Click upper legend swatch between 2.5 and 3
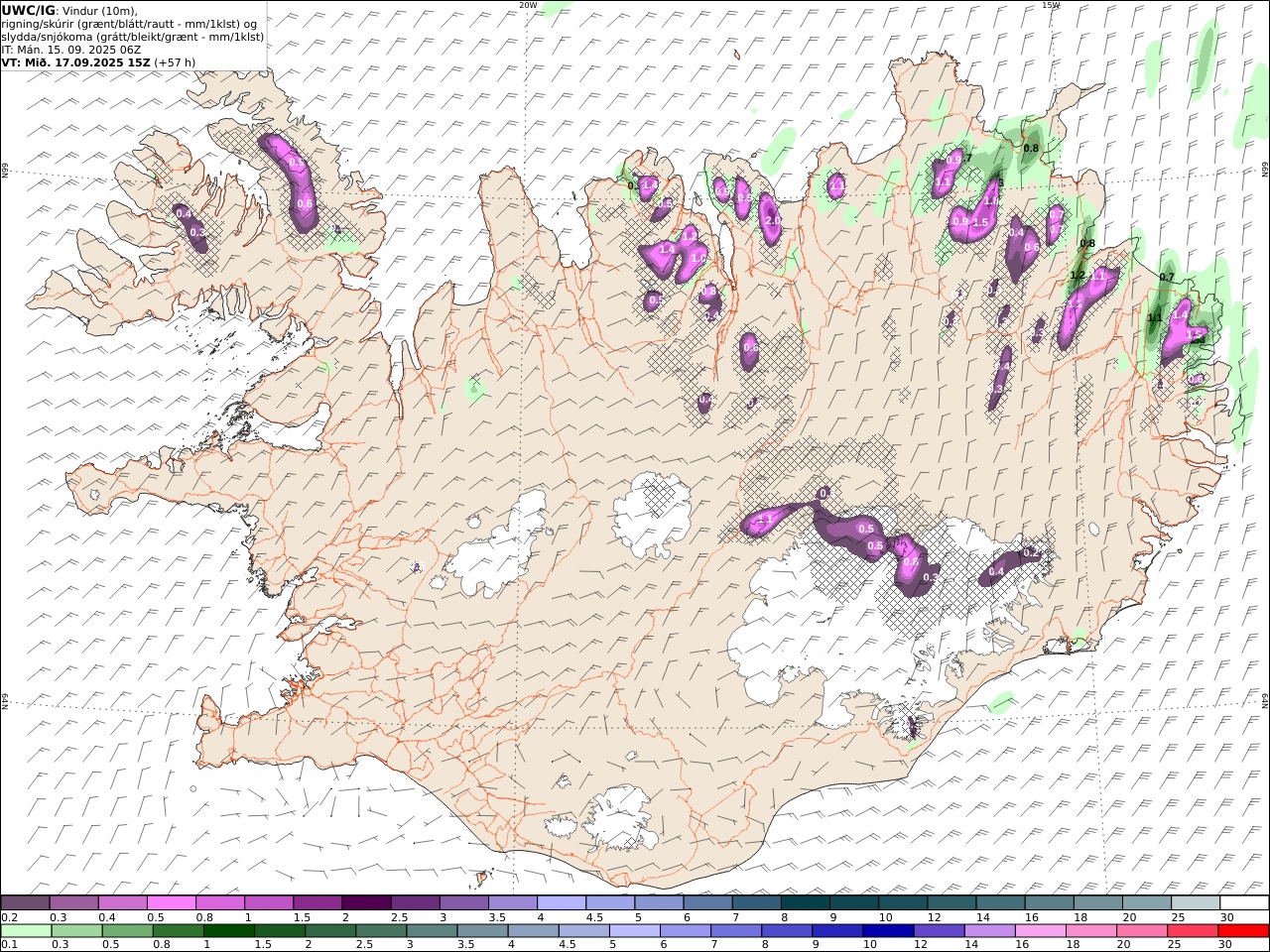 click(415, 902)
